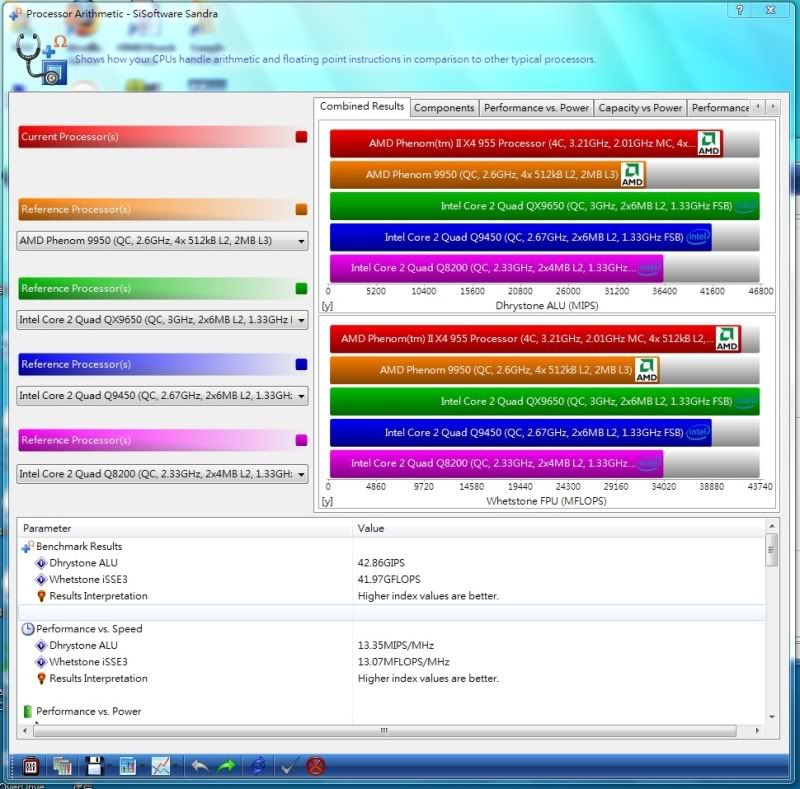Click the green battery icon beside Performance vs. Power
The height and width of the screenshot is (789, 800).
pos(28,711)
